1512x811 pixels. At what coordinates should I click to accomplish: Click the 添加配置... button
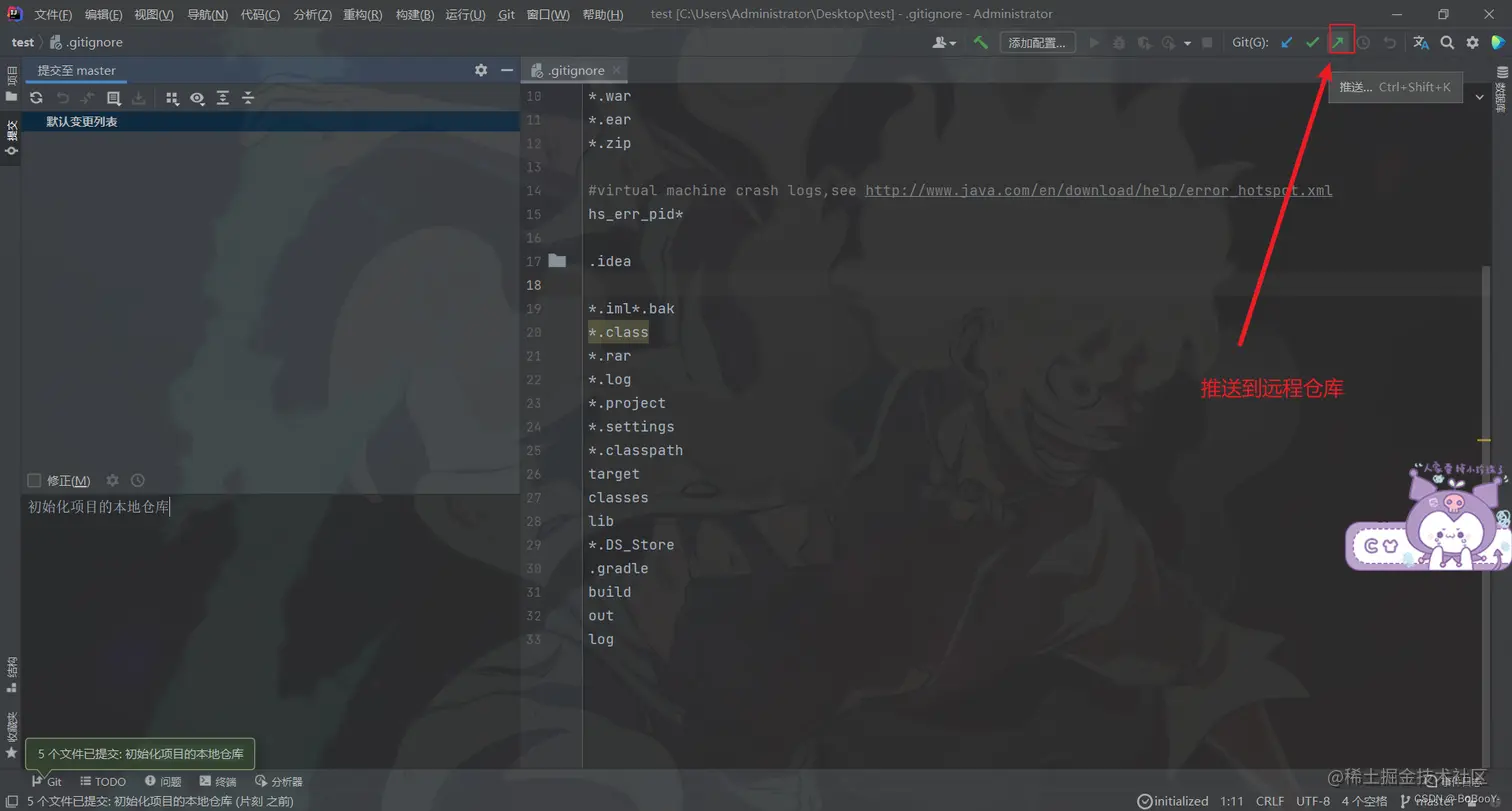point(1038,43)
